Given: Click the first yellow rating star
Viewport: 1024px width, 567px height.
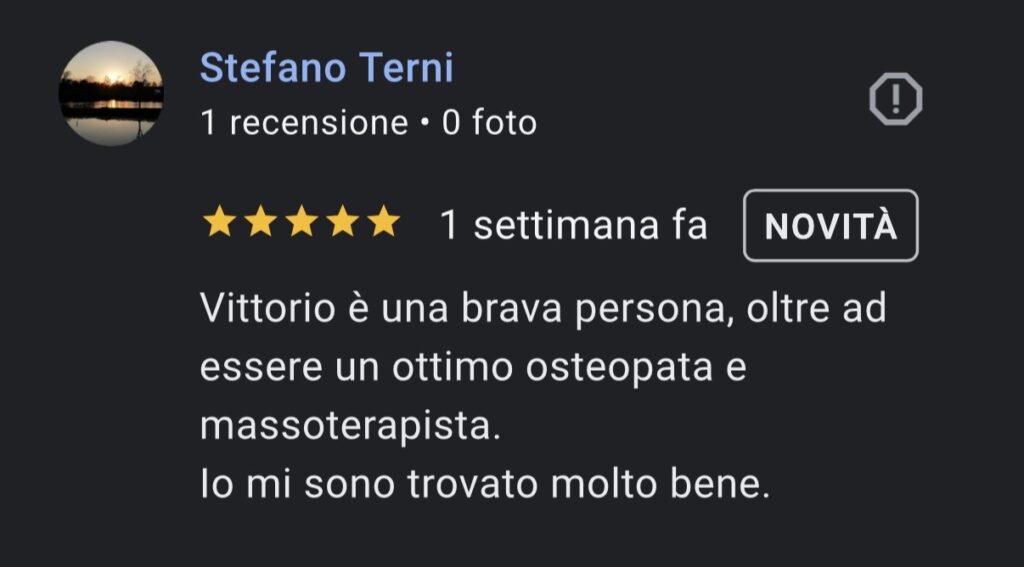Looking at the screenshot, I should coord(218,223).
